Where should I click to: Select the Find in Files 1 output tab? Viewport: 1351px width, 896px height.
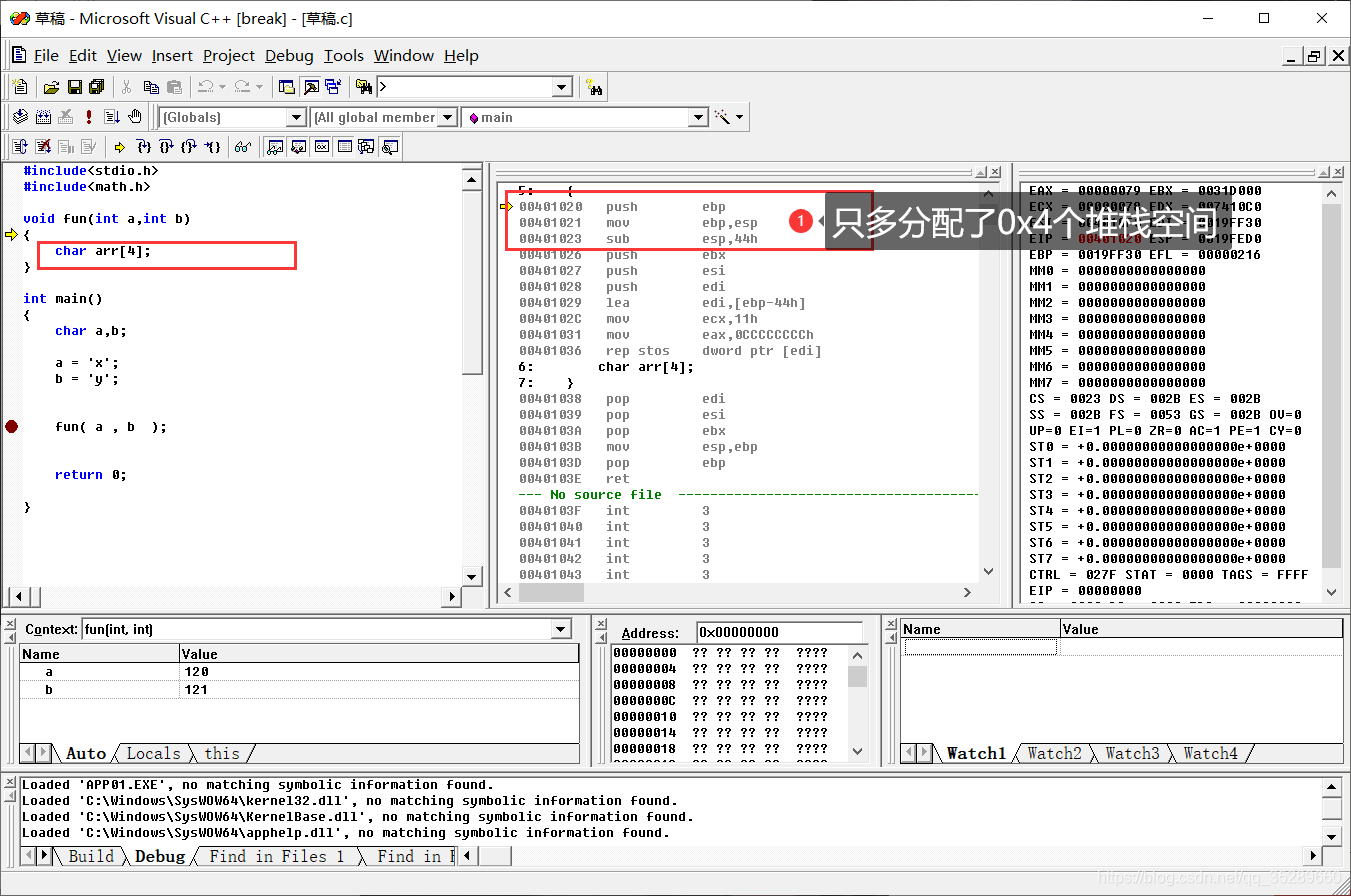pos(276,856)
